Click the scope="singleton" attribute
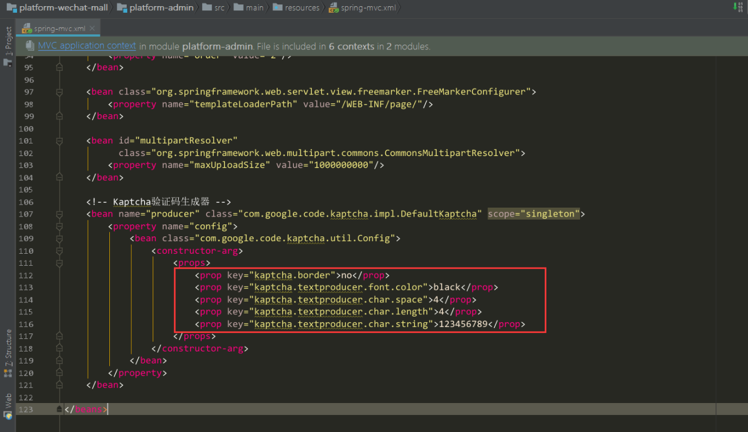The image size is (748, 432). point(533,214)
